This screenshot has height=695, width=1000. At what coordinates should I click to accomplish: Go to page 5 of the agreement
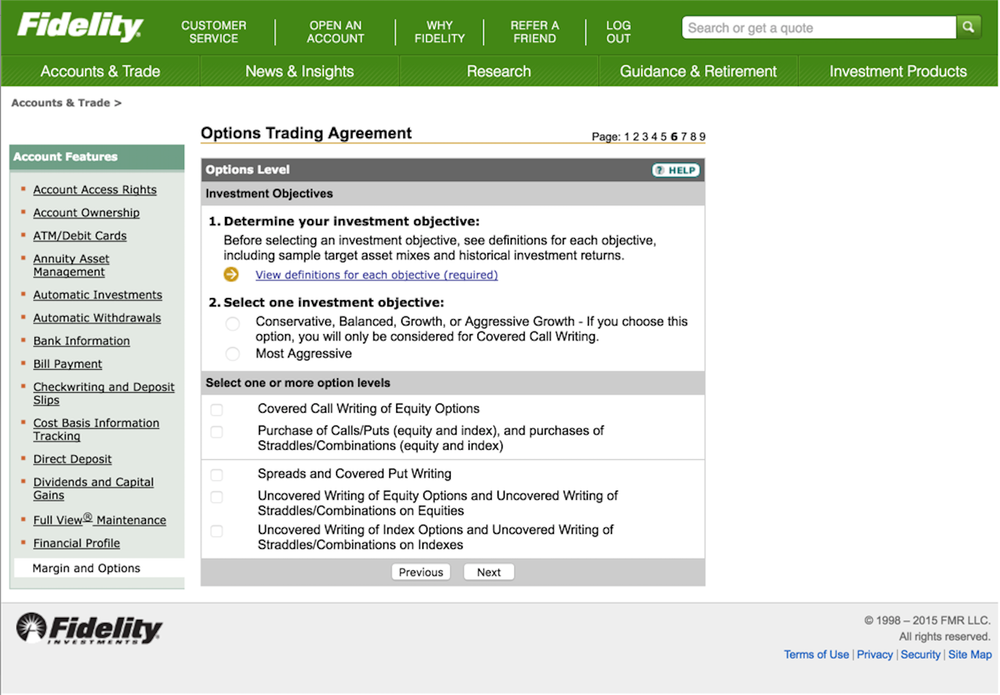point(663,136)
